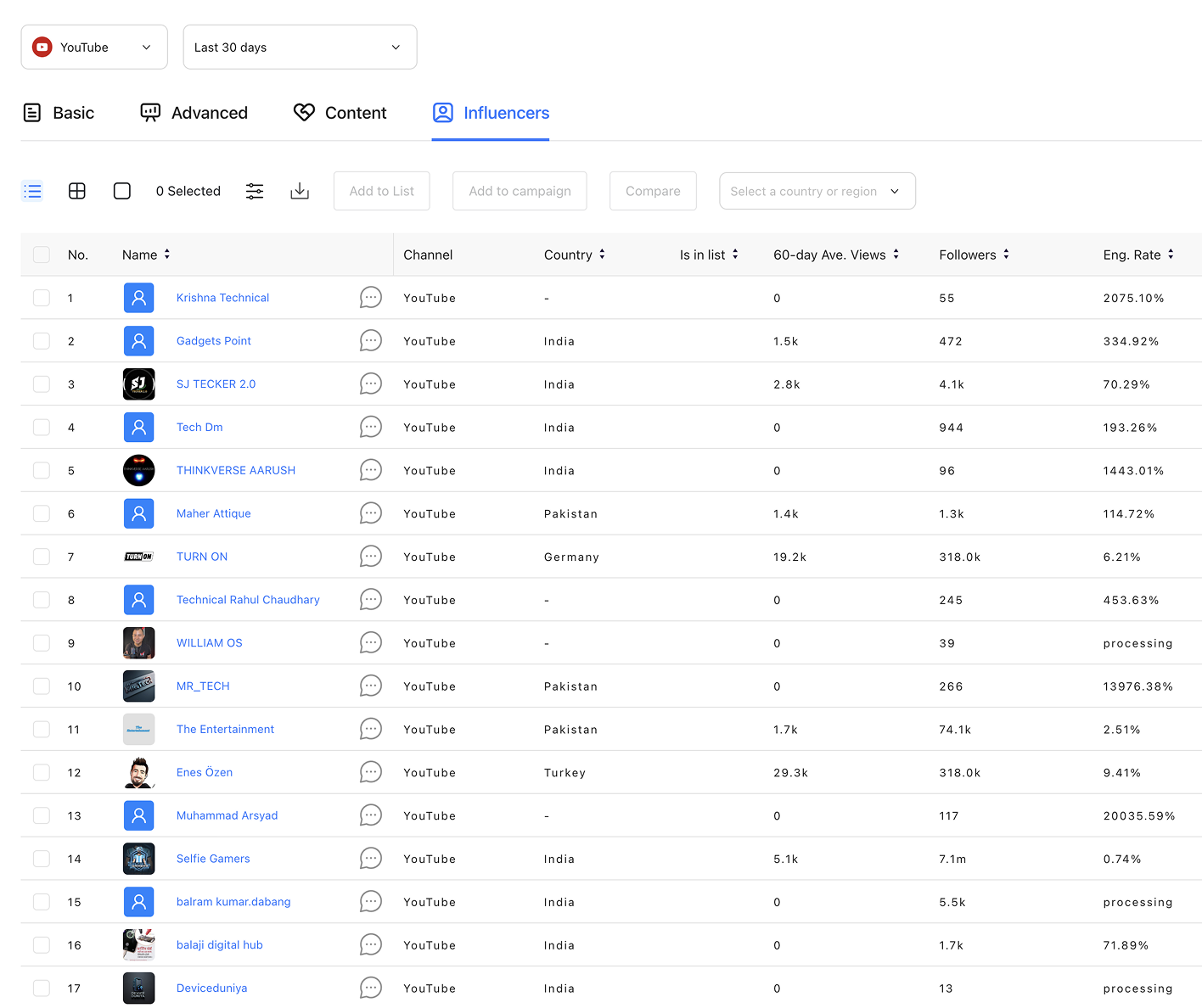Open chat icon for balaji digital hub
The height and width of the screenshot is (1008, 1202).
[x=371, y=944]
